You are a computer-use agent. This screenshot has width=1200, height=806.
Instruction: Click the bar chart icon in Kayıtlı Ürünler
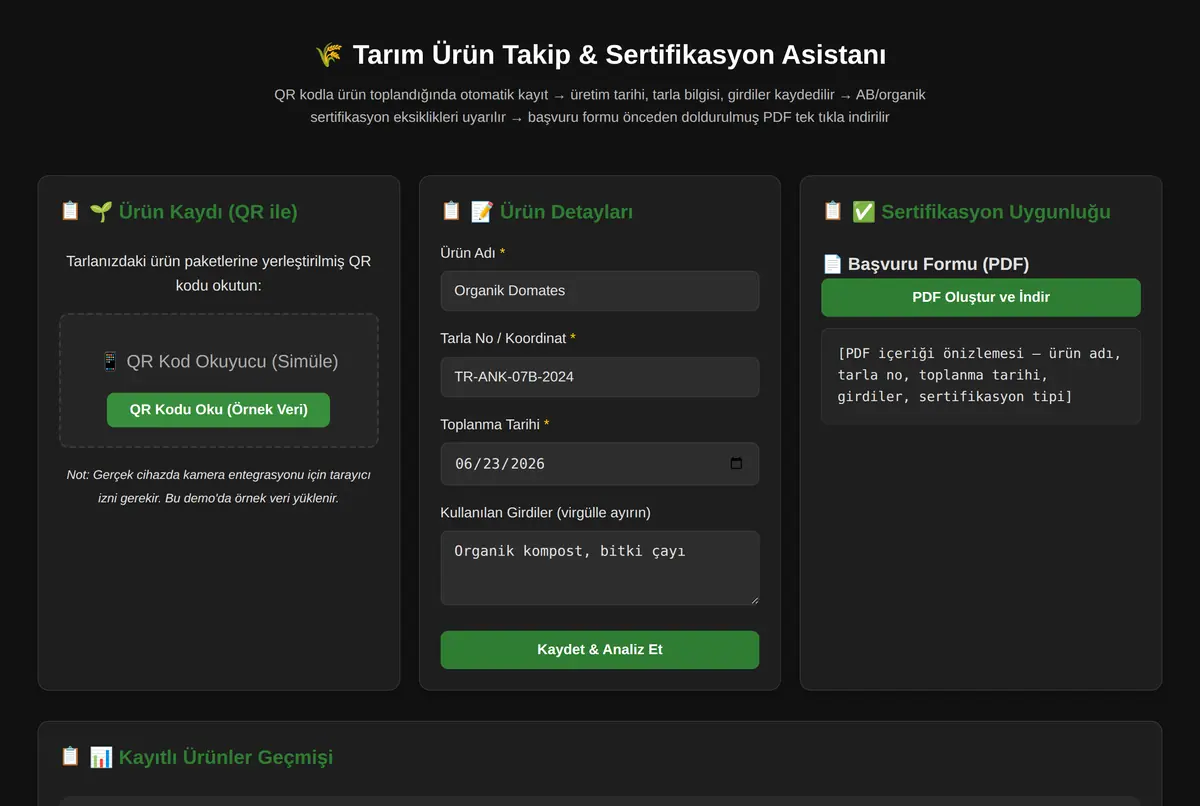pos(101,757)
